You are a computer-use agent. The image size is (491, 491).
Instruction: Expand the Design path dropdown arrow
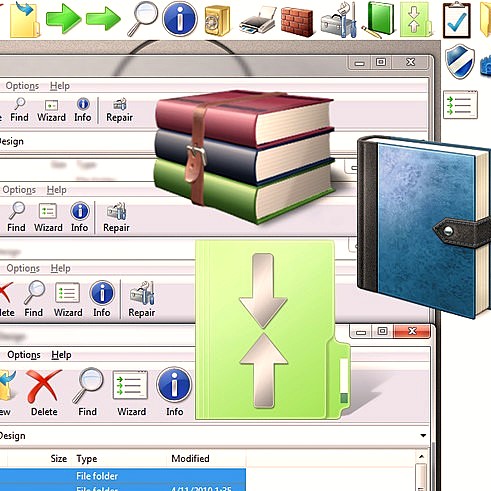(x=423, y=436)
